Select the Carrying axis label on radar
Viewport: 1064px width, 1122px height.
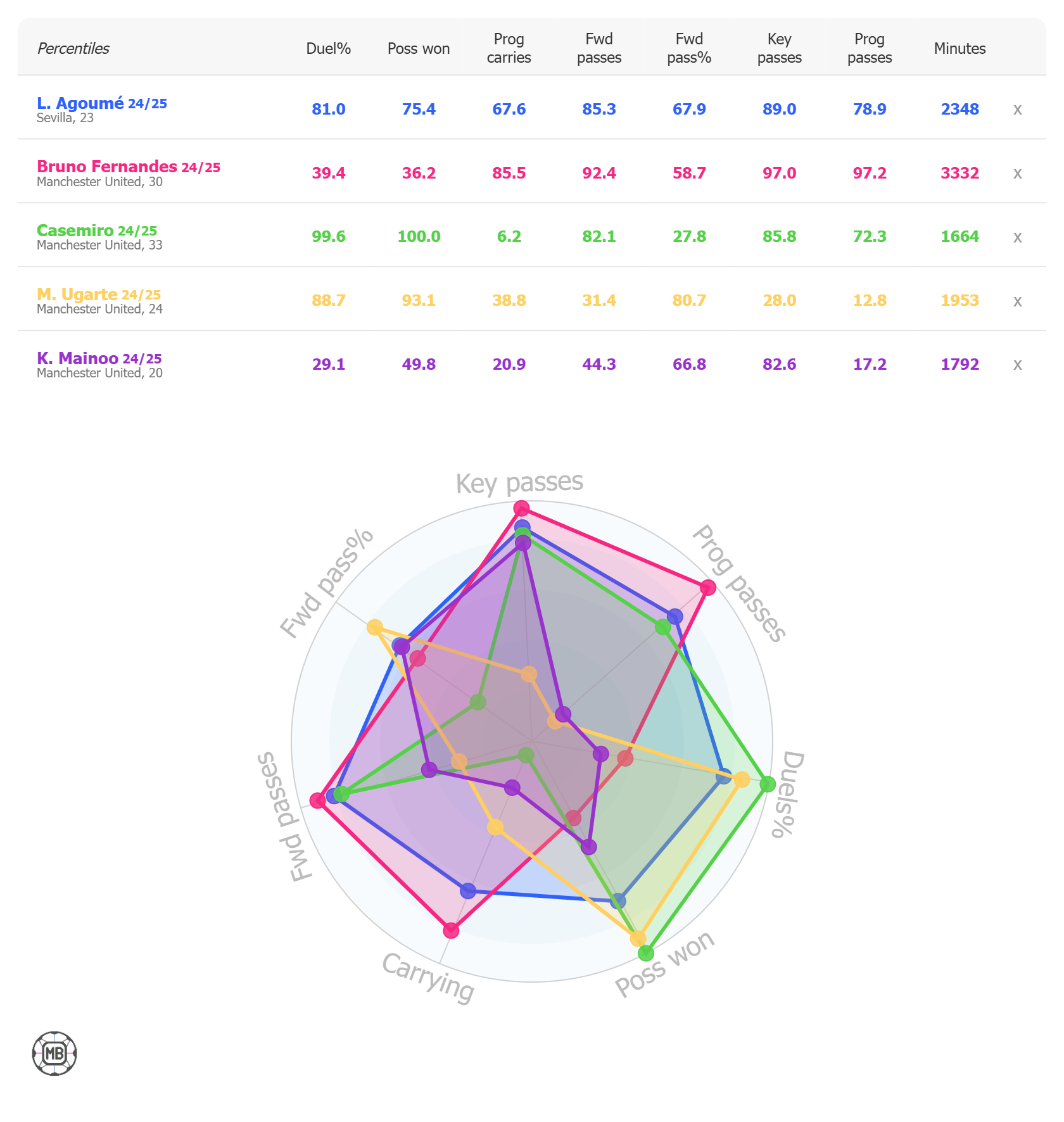coord(428,978)
